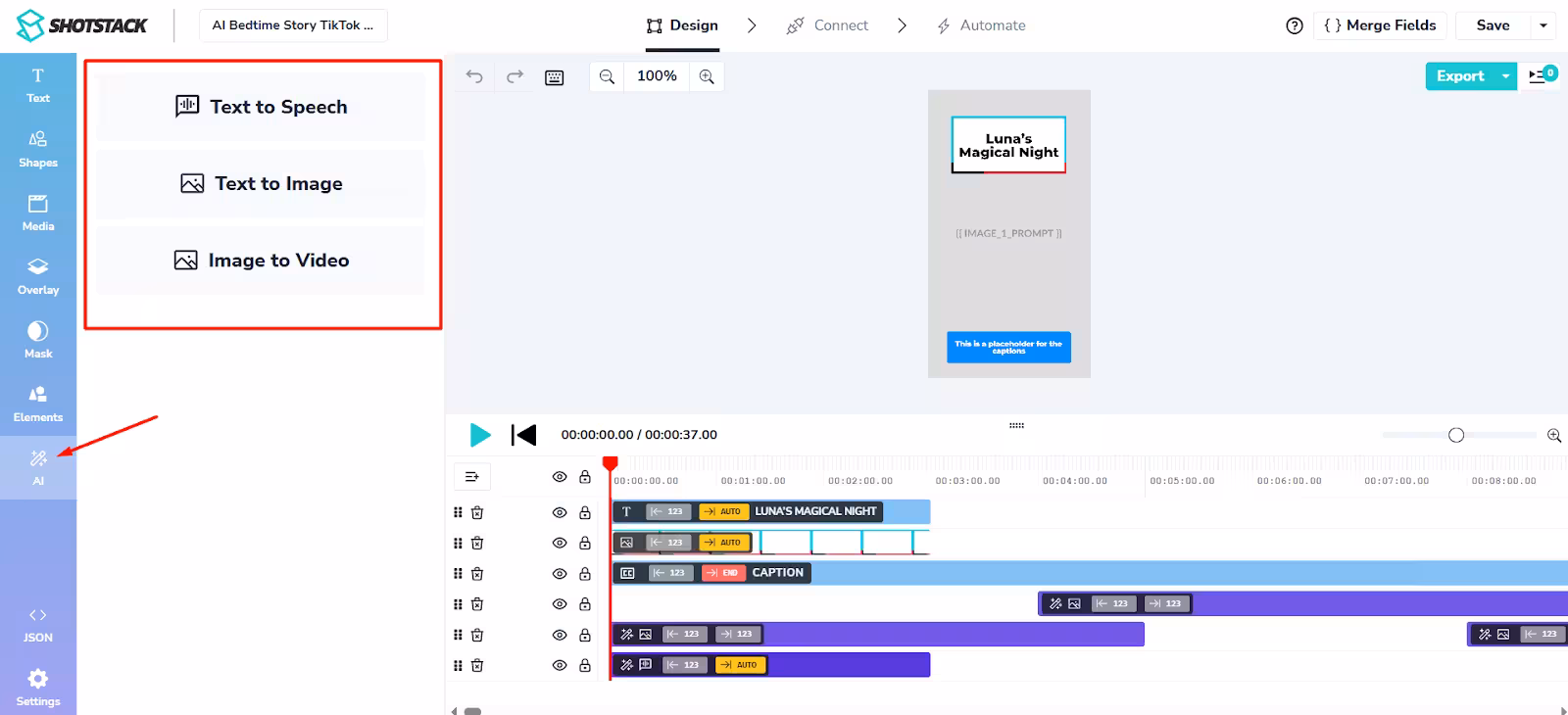Click the add track icon
Viewport: 1568px width, 715px height.
472,476
